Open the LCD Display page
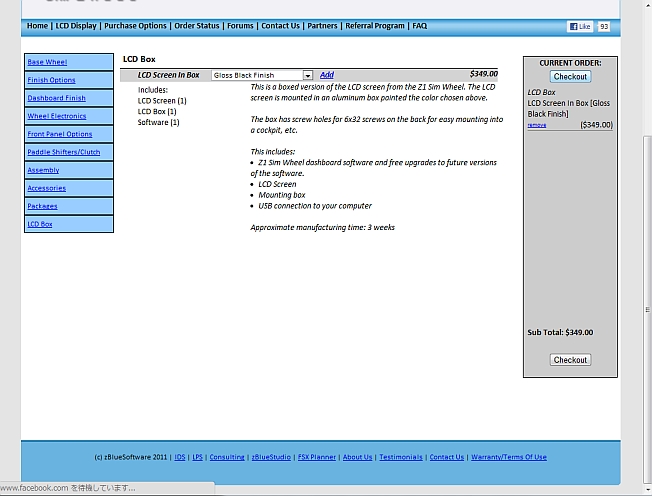This screenshot has width=652, height=496. (76, 26)
